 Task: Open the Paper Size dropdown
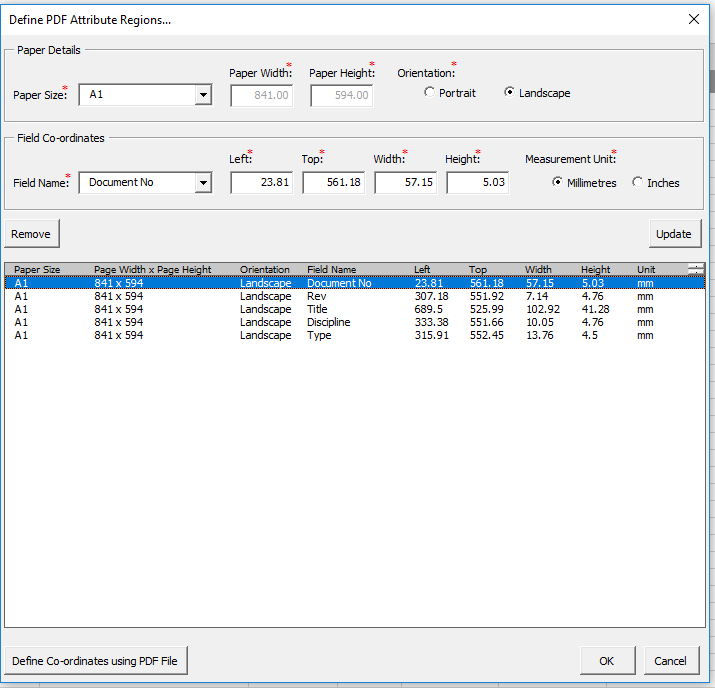tap(203, 95)
